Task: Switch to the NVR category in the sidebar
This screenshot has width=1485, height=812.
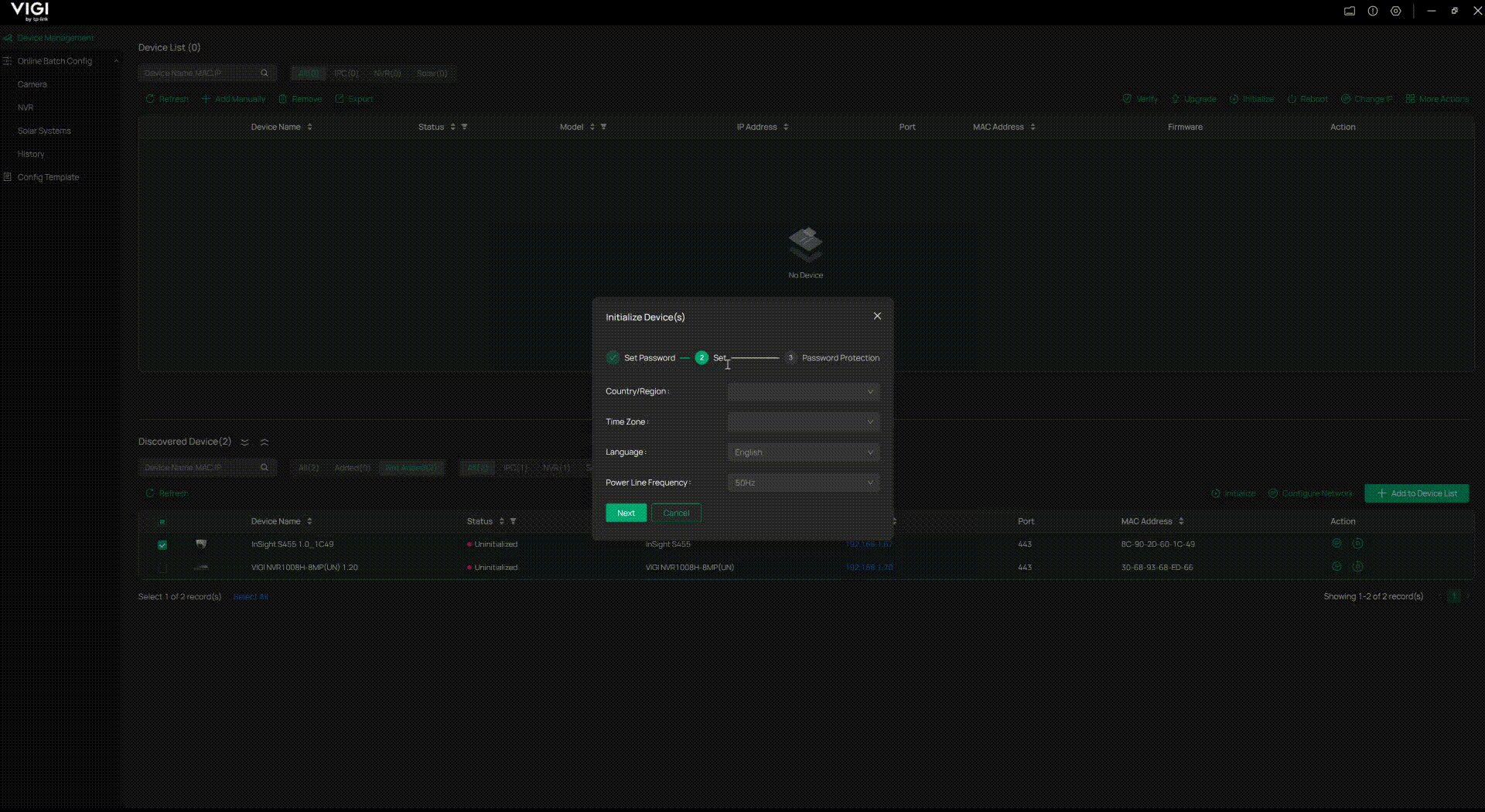Action: (24, 107)
